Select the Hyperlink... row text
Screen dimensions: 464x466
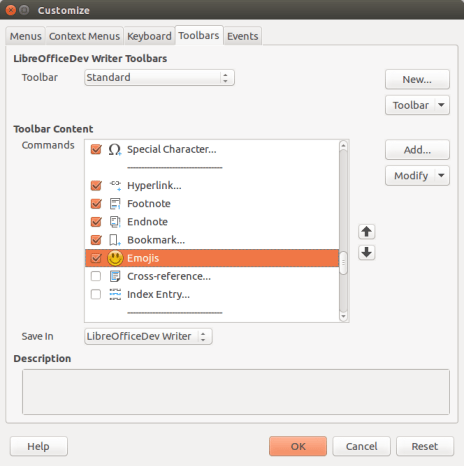point(154,185)
